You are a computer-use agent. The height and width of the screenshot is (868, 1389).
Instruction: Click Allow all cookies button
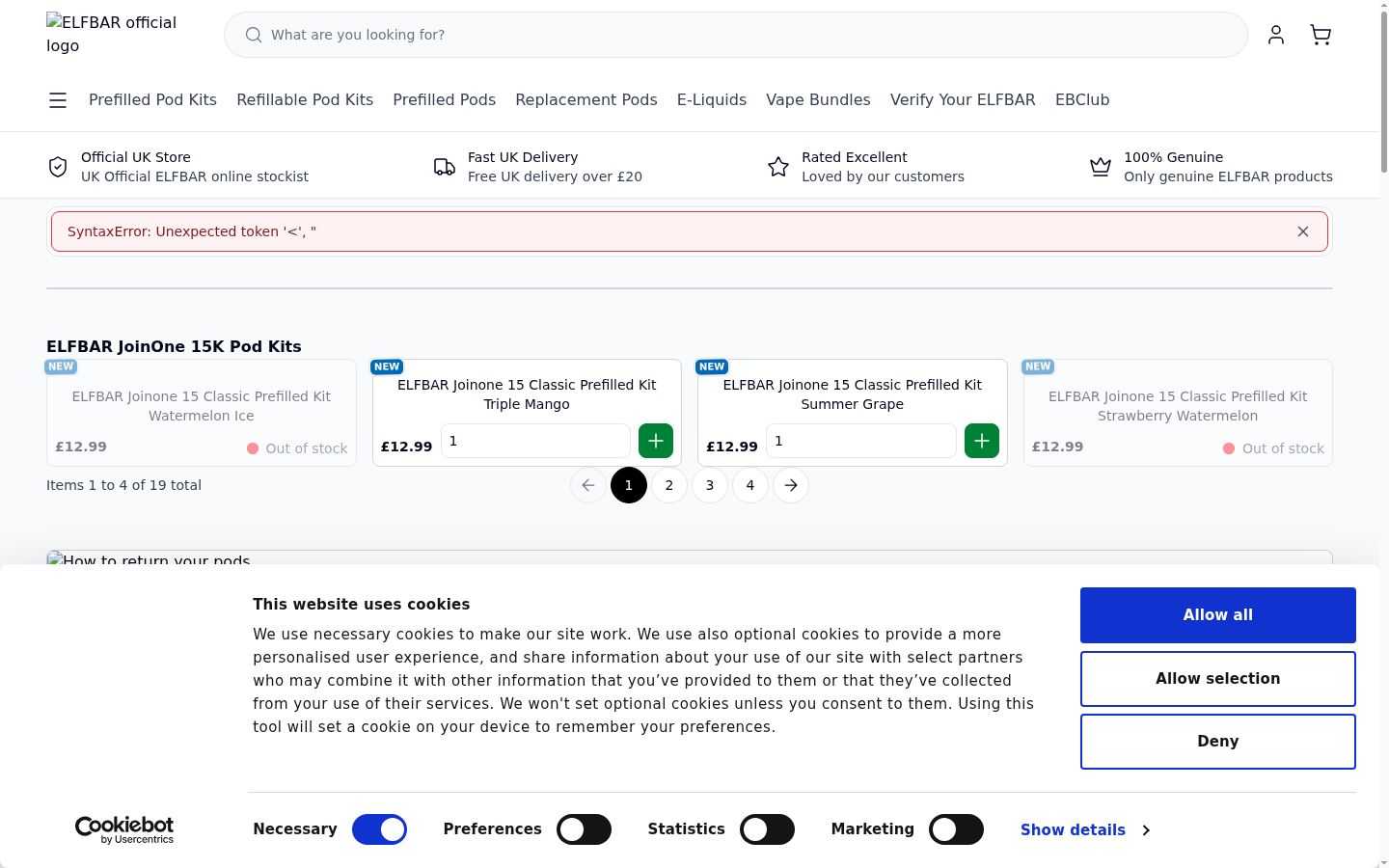[x=1218, y=615]
